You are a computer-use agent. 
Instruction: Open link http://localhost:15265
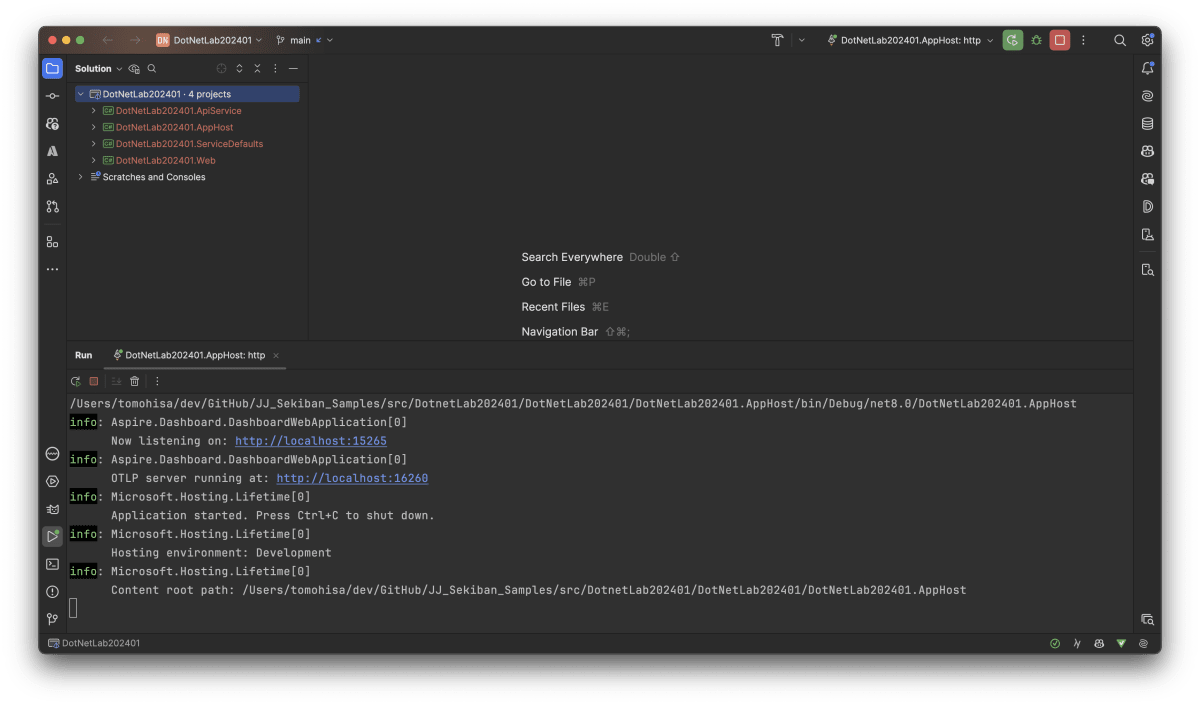(x=311, y=441)
